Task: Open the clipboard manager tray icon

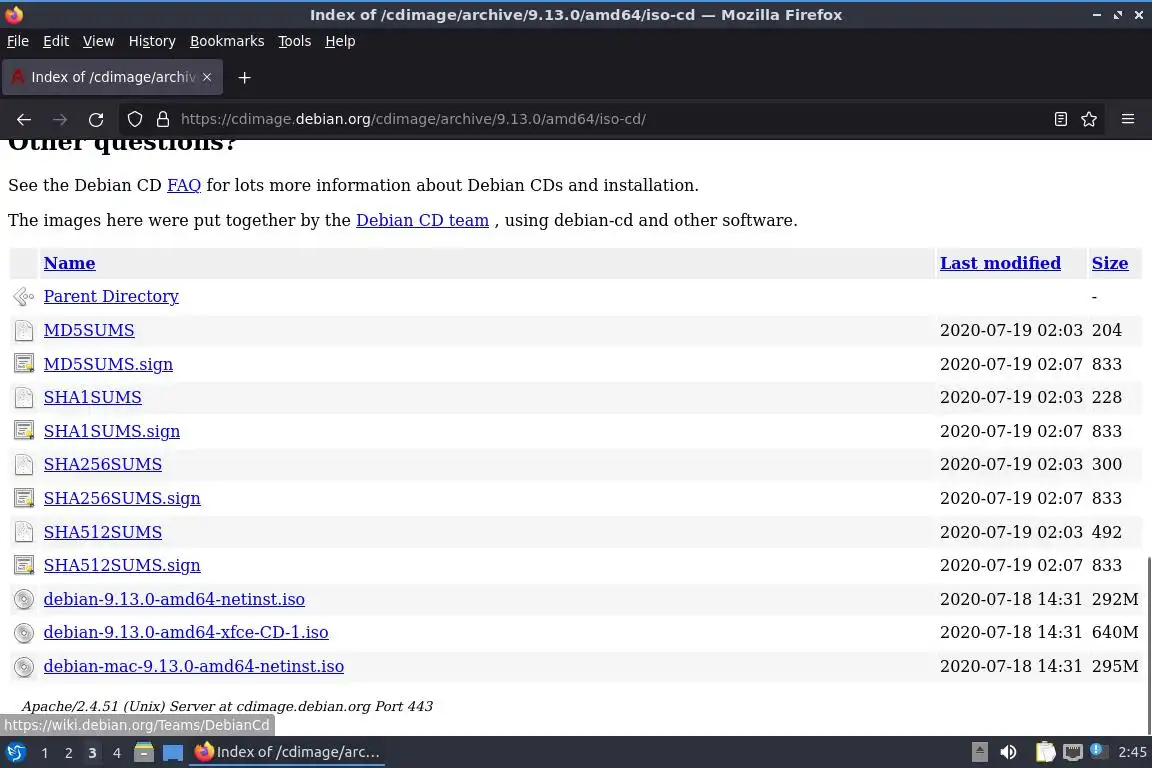Action: tap(1045, 752)
